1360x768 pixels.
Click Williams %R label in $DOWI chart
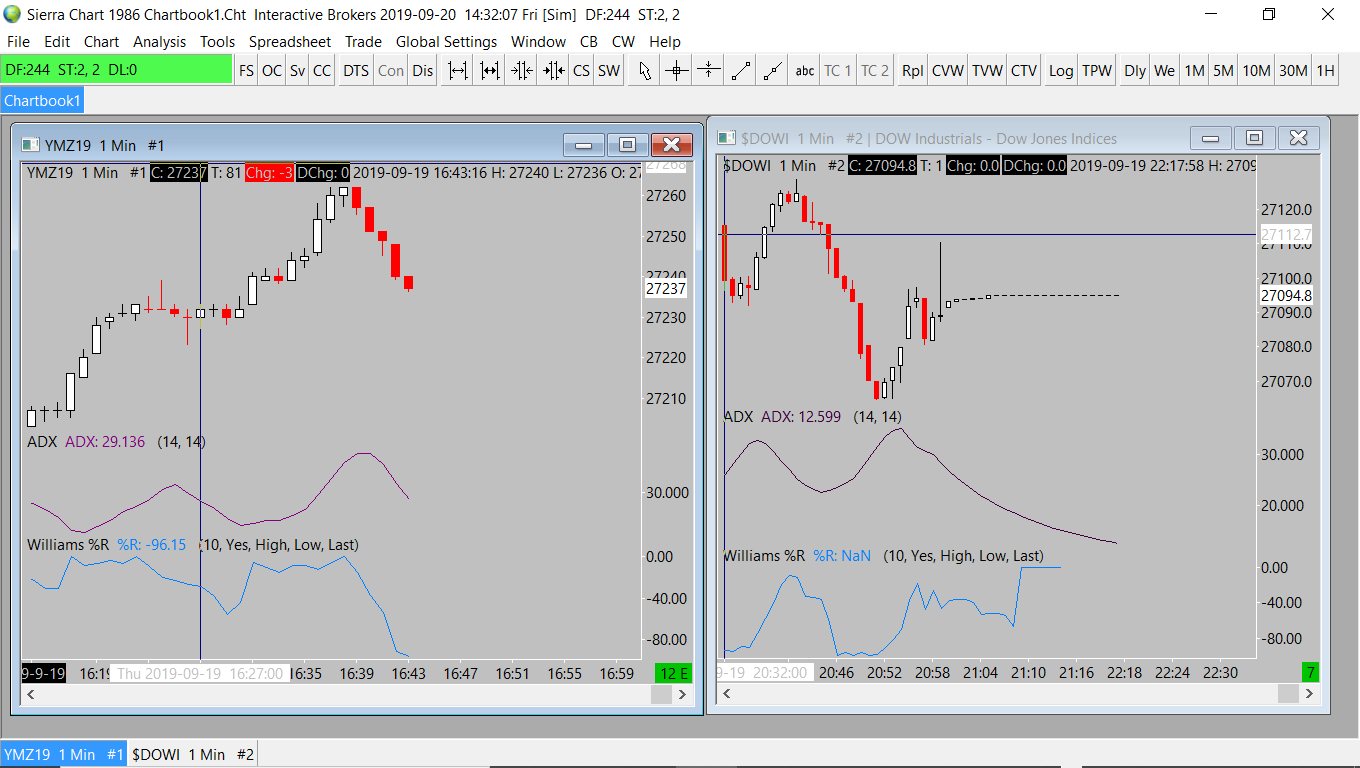(x=764, y=556)
